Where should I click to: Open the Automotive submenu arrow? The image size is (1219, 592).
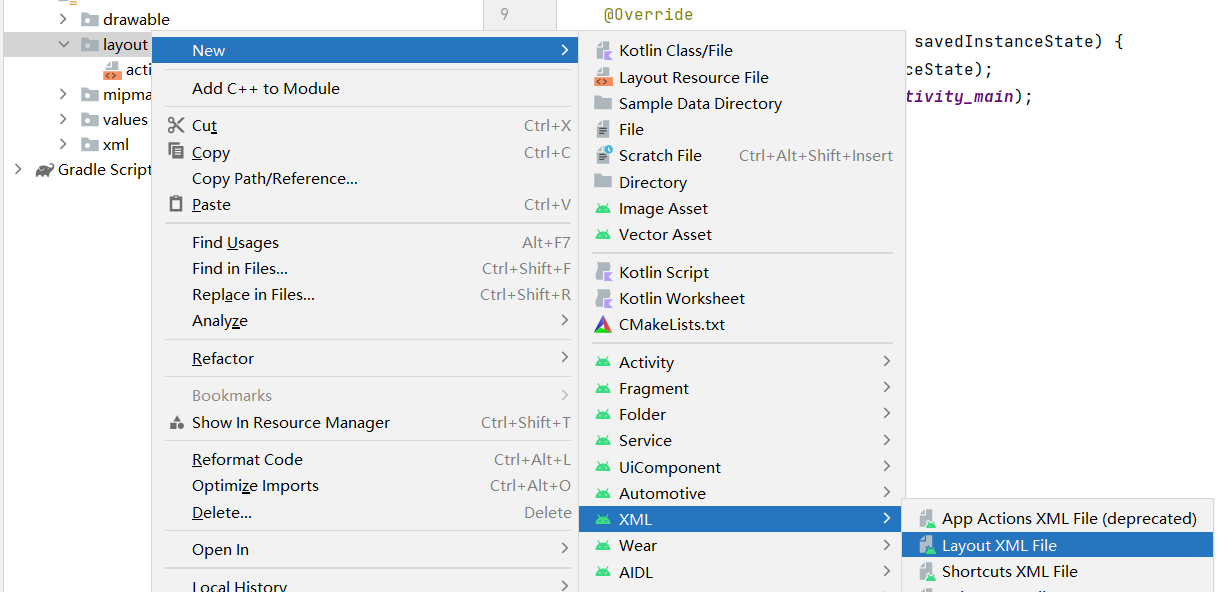pos(887,493)
